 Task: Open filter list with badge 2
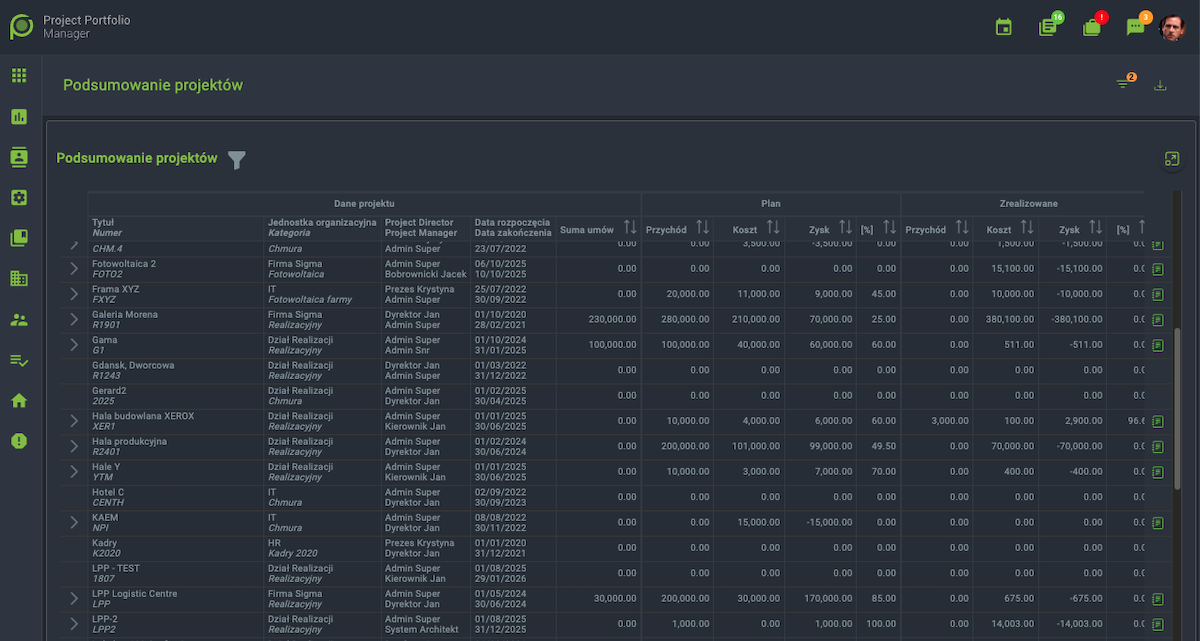pyautogui.click(x=1124, y=84)
